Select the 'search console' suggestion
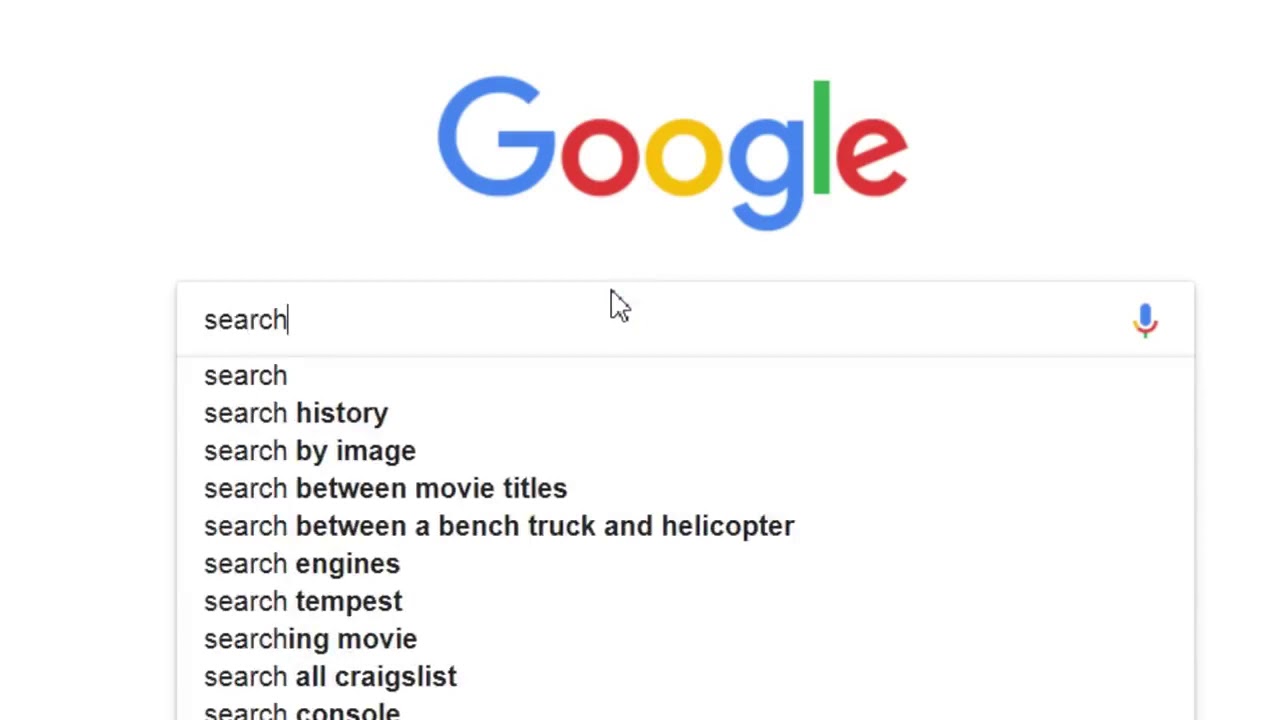This screenshot has height=720, width=1280. (302, 711)
